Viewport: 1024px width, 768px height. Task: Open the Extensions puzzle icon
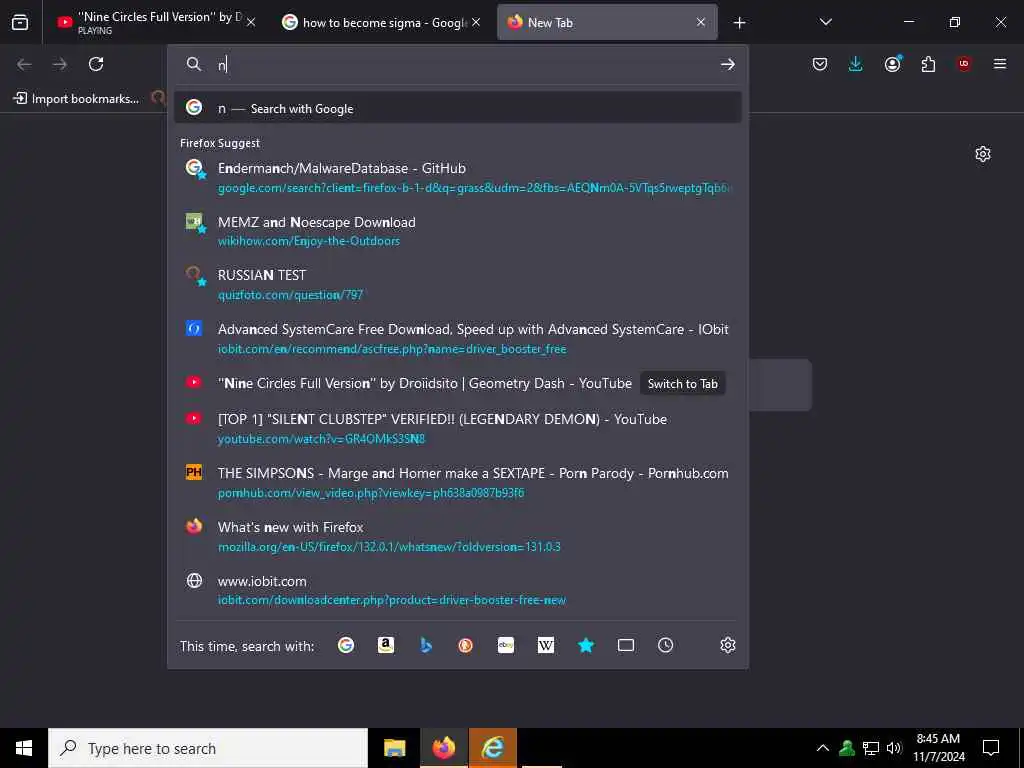pyautogui.click(x=928, y=64)
